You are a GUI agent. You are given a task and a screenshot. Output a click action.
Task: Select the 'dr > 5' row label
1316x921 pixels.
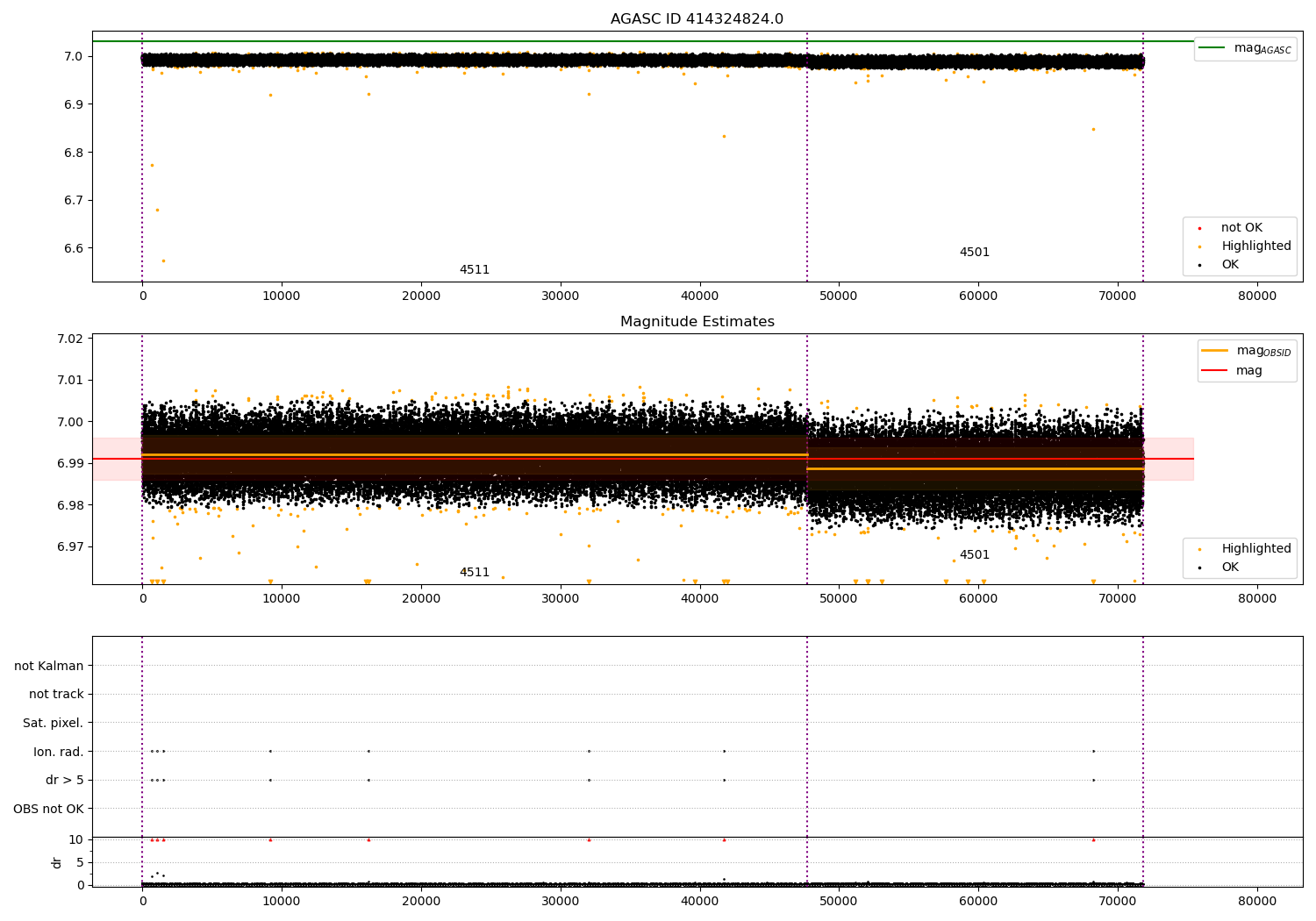(x=65, y=781)
